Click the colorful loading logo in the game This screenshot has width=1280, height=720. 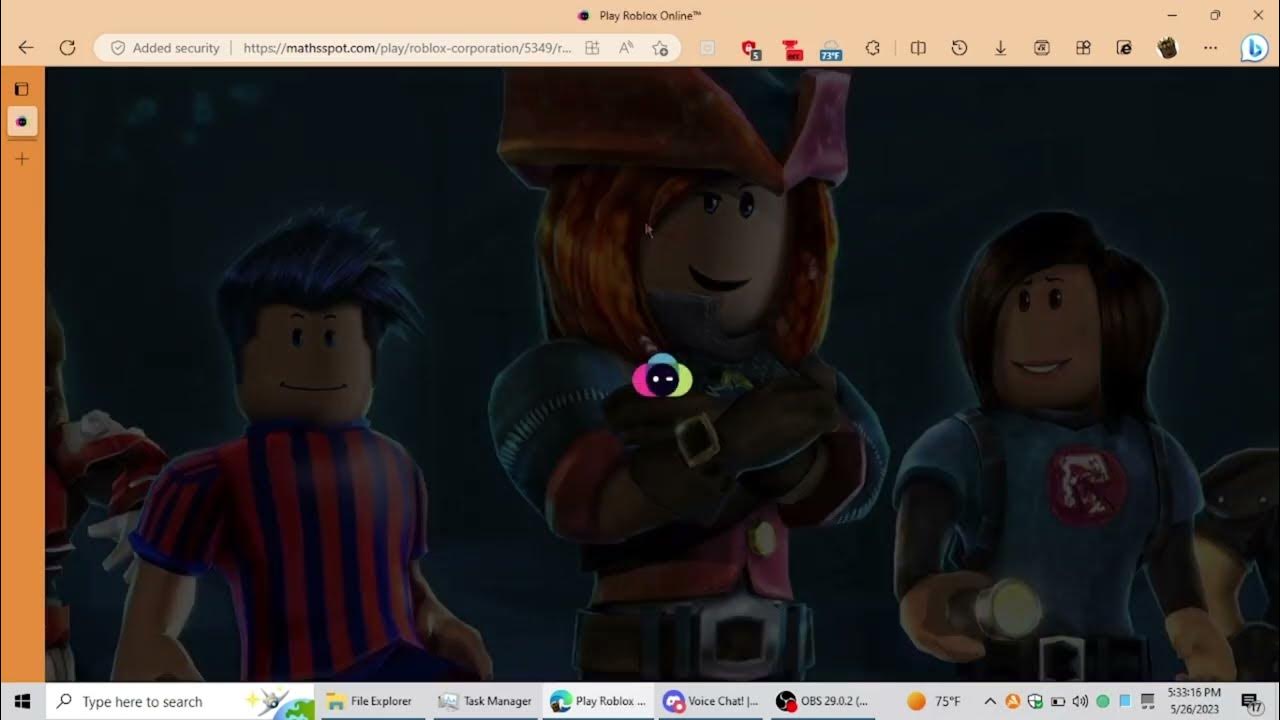click(662, 377)
